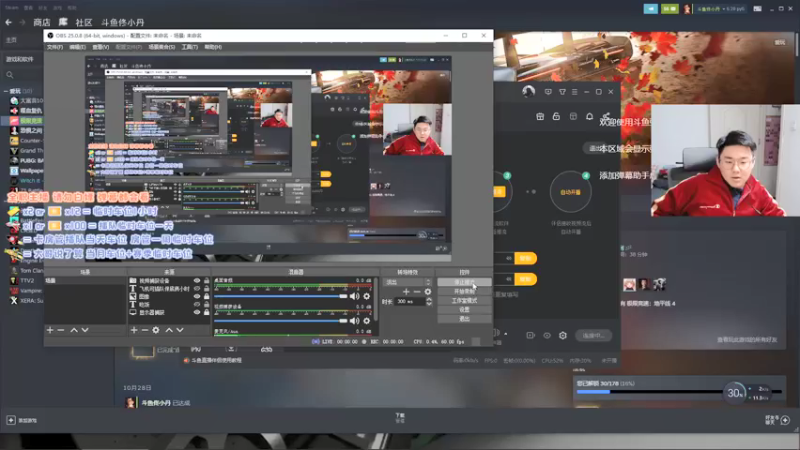Click the camera icon at Douyu bottom bar
Image resolution: width=800 pixels, height=450 pixels.
[531, 335]
